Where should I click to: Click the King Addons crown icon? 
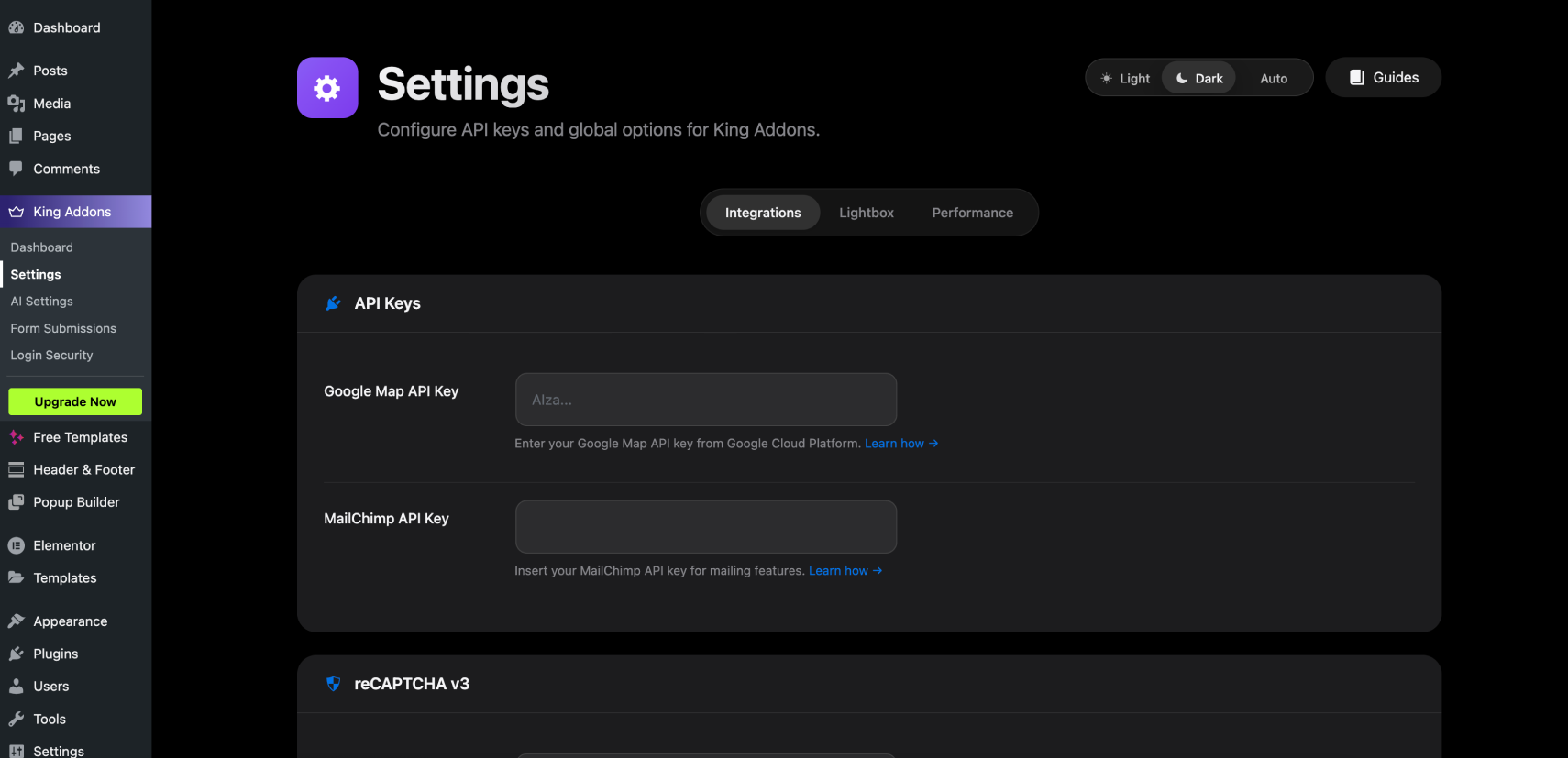click(16, 212)
